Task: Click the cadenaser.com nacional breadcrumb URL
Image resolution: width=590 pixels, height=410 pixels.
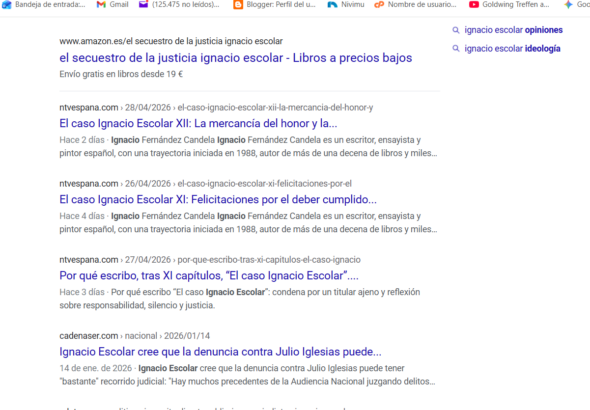Action: 134,336
